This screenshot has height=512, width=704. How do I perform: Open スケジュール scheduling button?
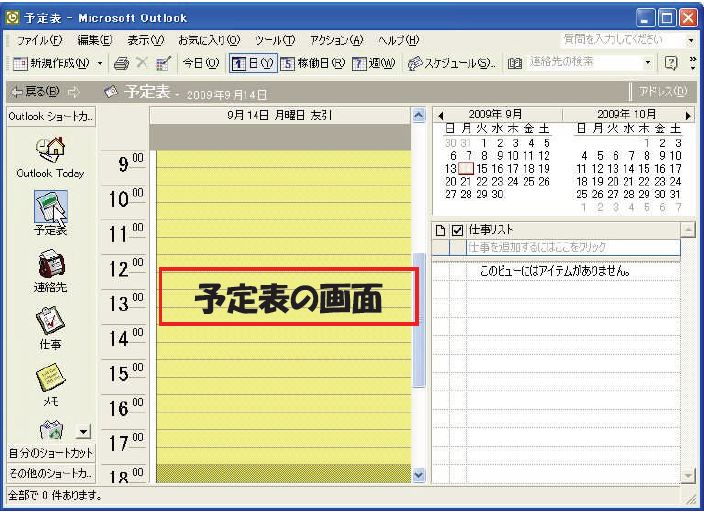coord(452,63)
